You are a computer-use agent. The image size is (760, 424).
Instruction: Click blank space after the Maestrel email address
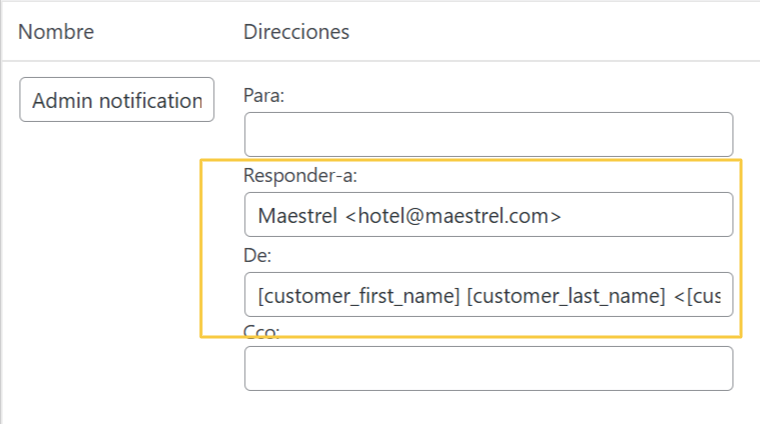tap(650, 215)
